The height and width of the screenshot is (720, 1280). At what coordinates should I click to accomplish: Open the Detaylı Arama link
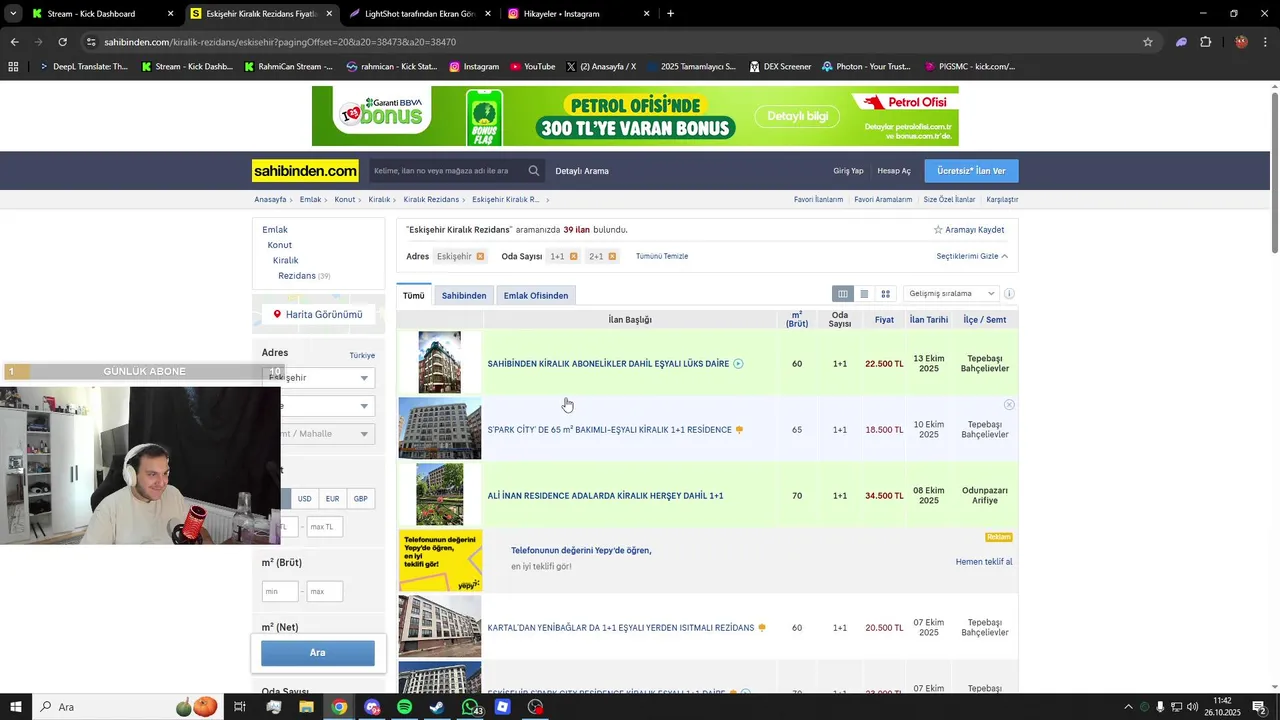582,171
